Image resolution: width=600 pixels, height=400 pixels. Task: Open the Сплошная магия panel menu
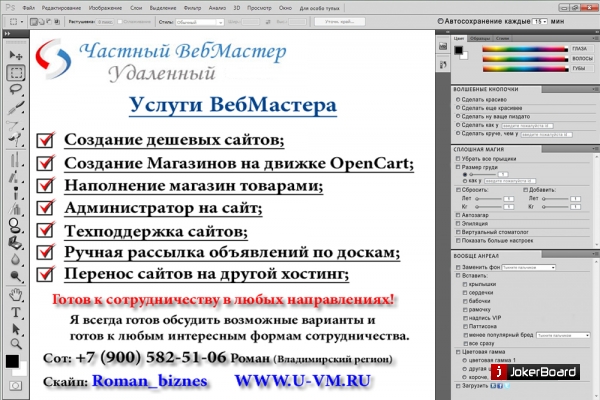595,149
